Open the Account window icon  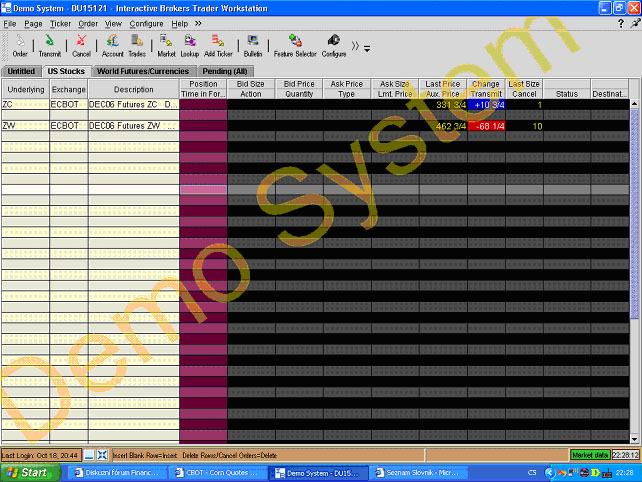pyautogui.click(x=113, y=45)
